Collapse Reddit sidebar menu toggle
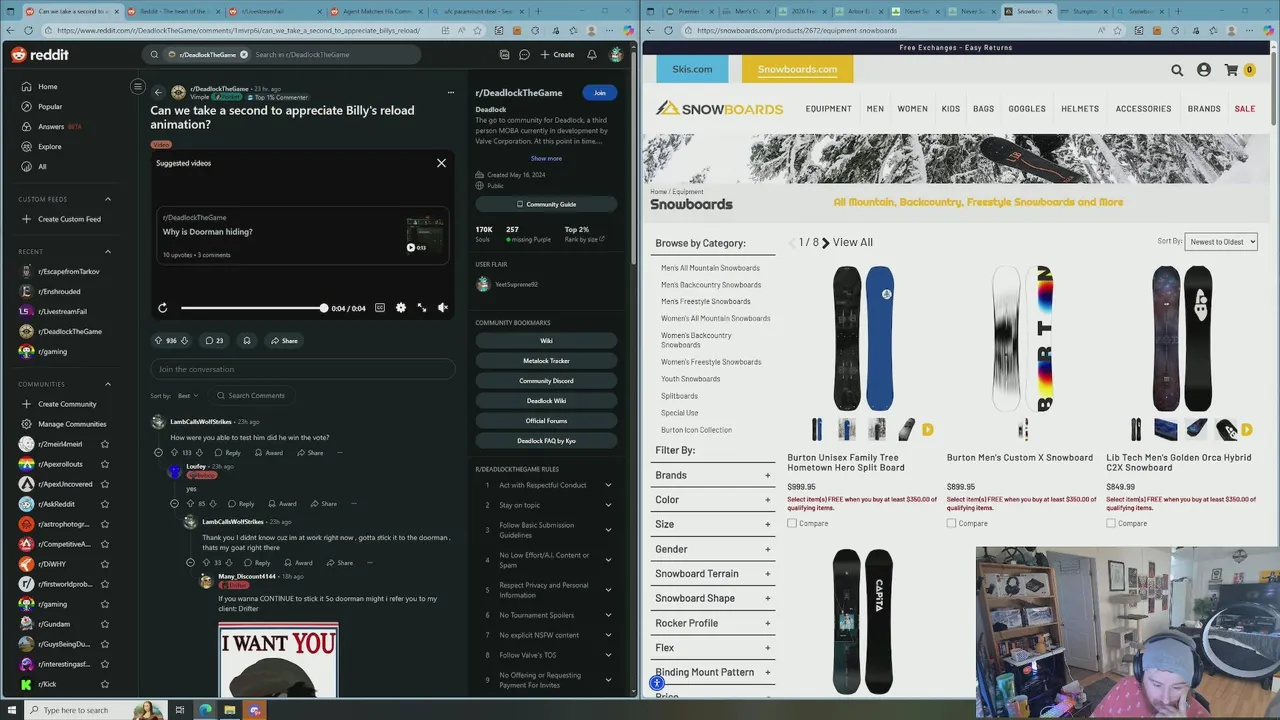 click(x=138, y=87)
